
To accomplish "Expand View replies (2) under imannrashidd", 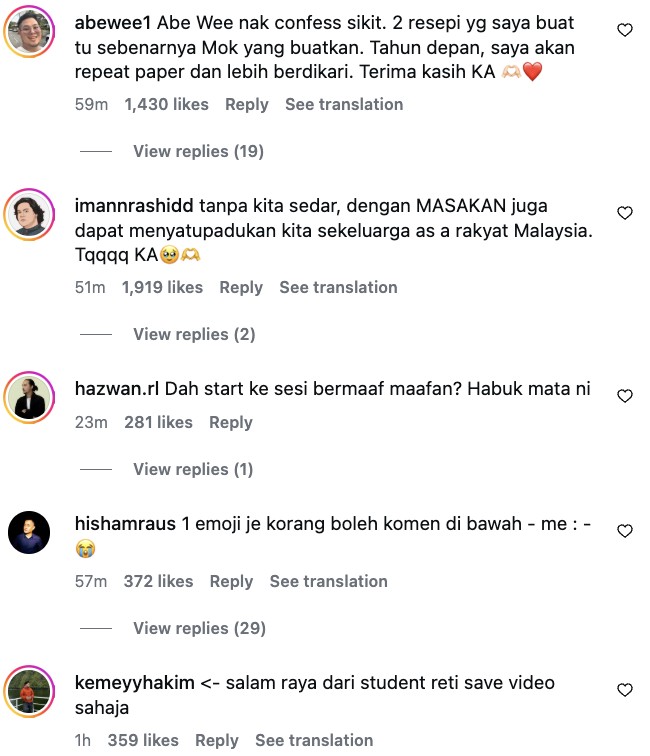I will pos(194,334).
